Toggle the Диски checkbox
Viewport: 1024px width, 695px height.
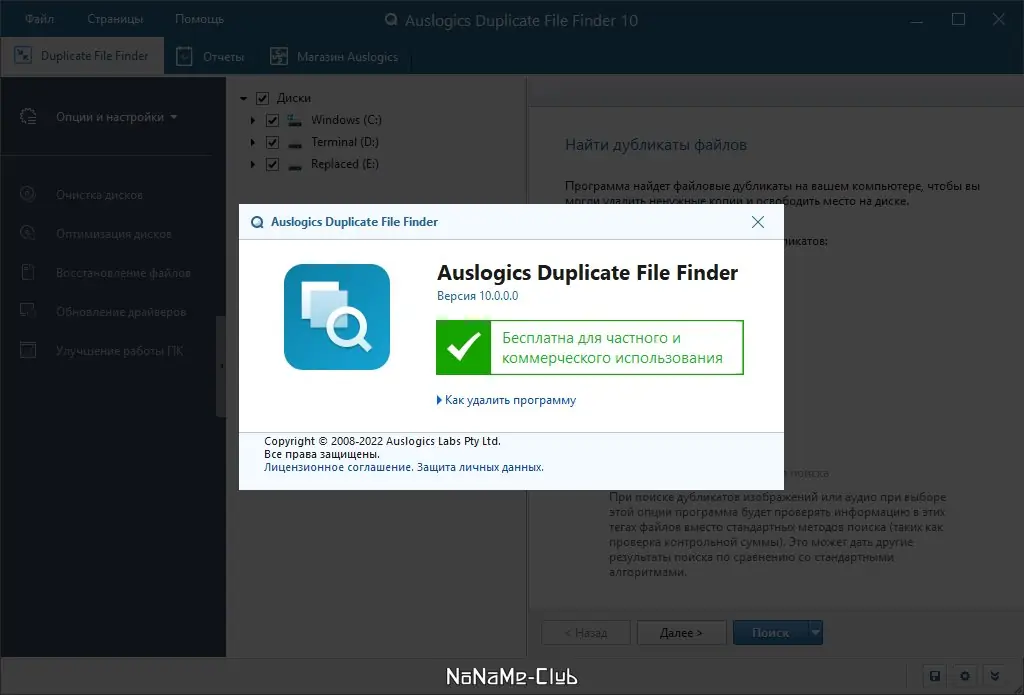pyautogui.click(x=263, y=99)
